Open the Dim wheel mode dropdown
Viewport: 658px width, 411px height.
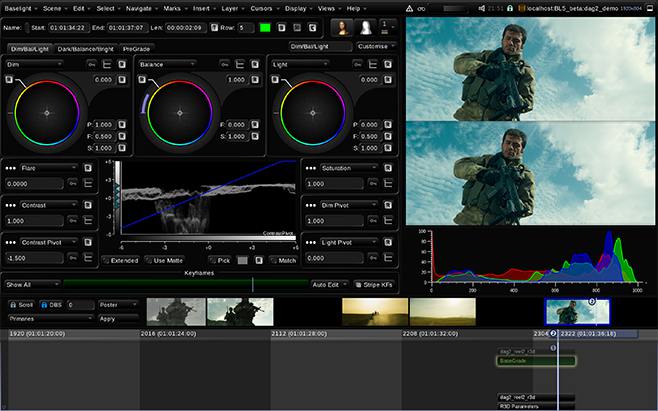pos(34,64)
